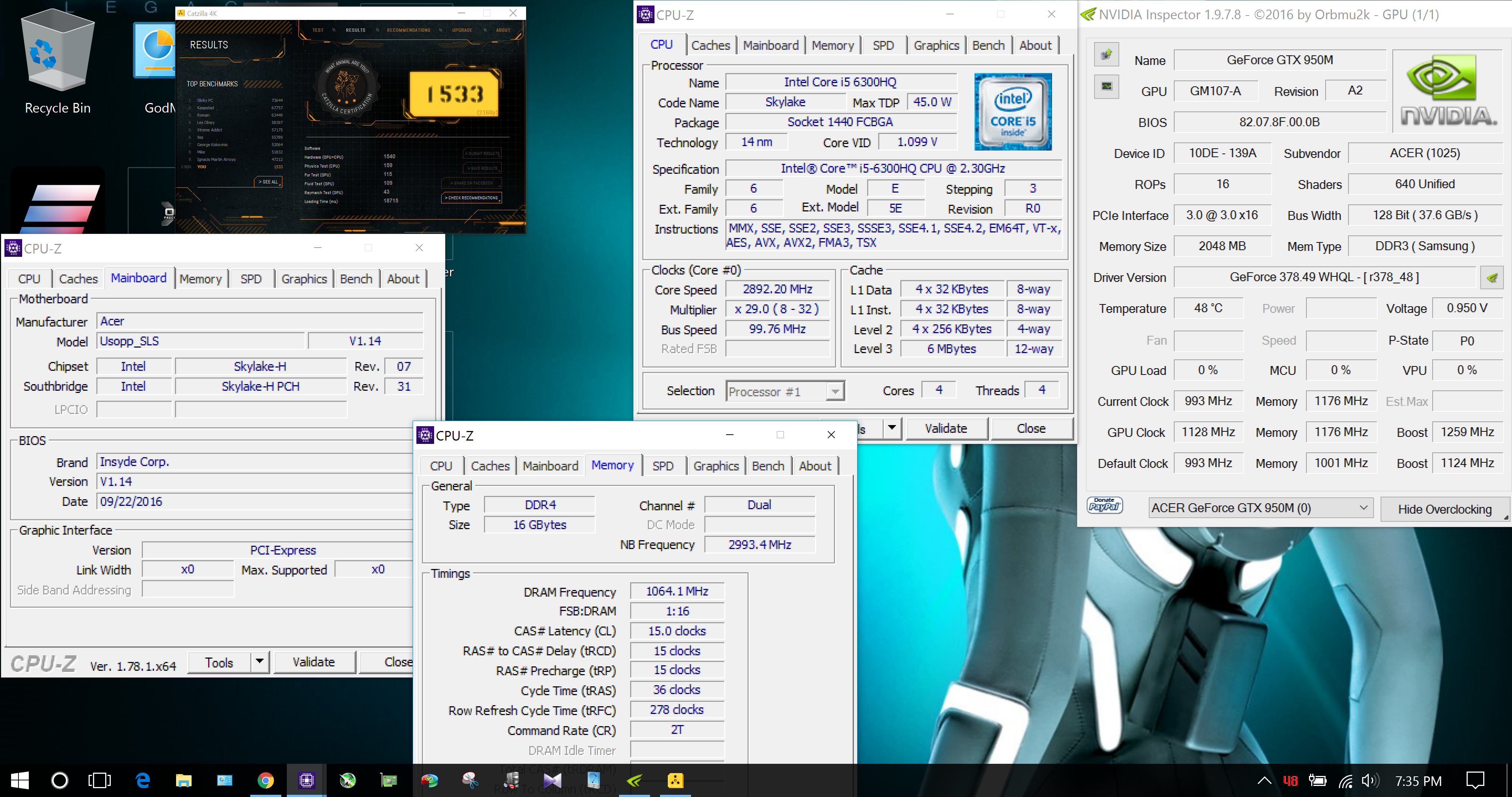The width and height of the screenshot is (1512, 797).
Task: Switch to Google Chrome on taskbar
Action: point(265,780)
